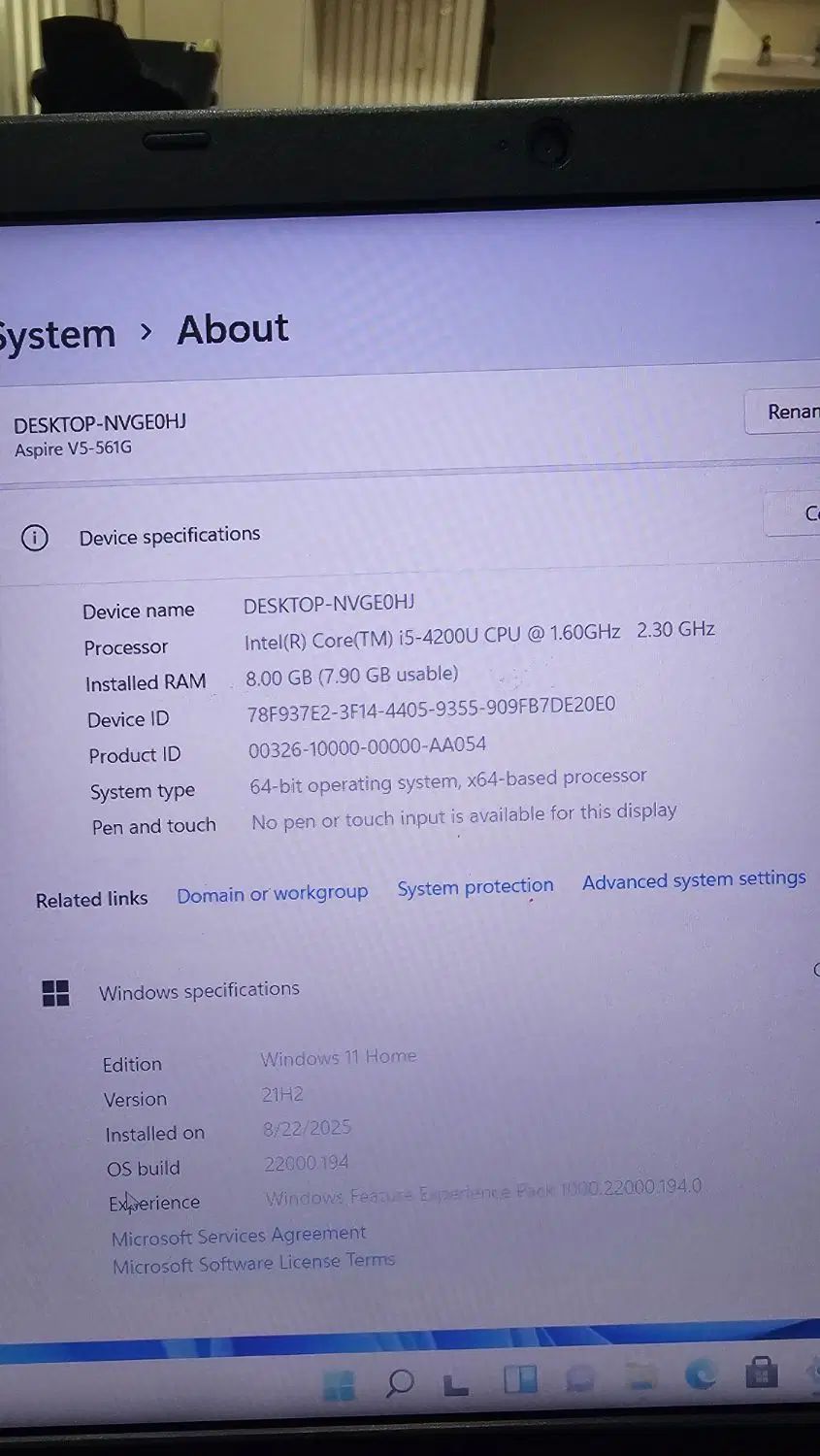Open Advanced system settings link
The image size is (820, 1456).
point(694,880)
